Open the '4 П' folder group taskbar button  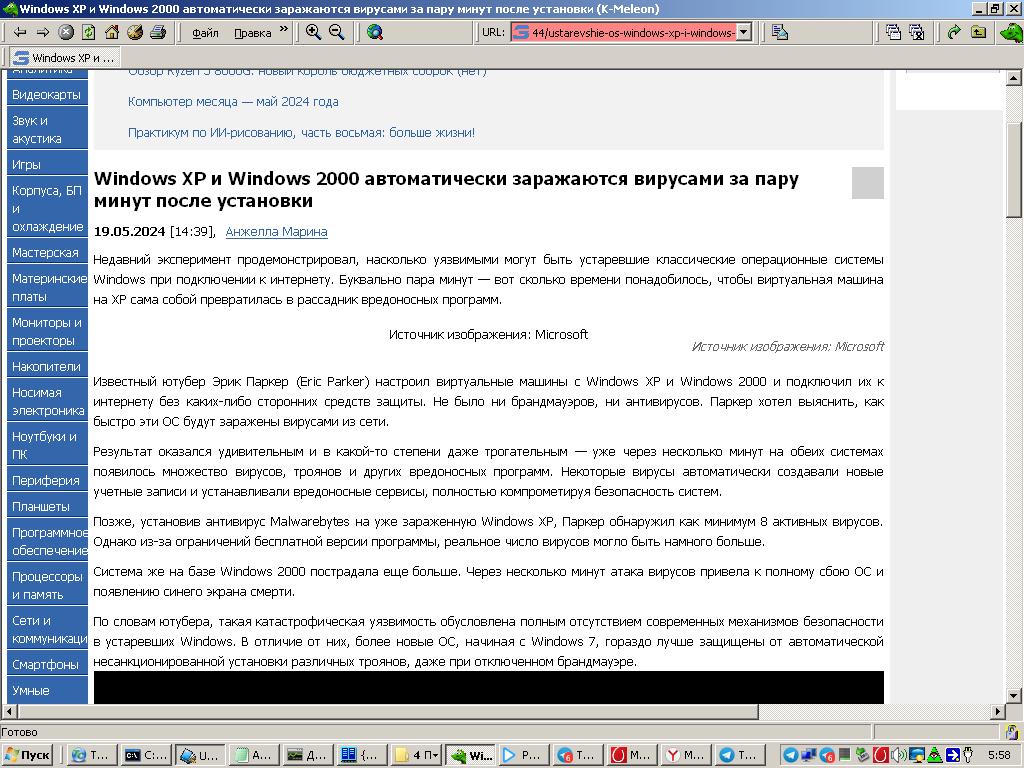pos(417,755)
